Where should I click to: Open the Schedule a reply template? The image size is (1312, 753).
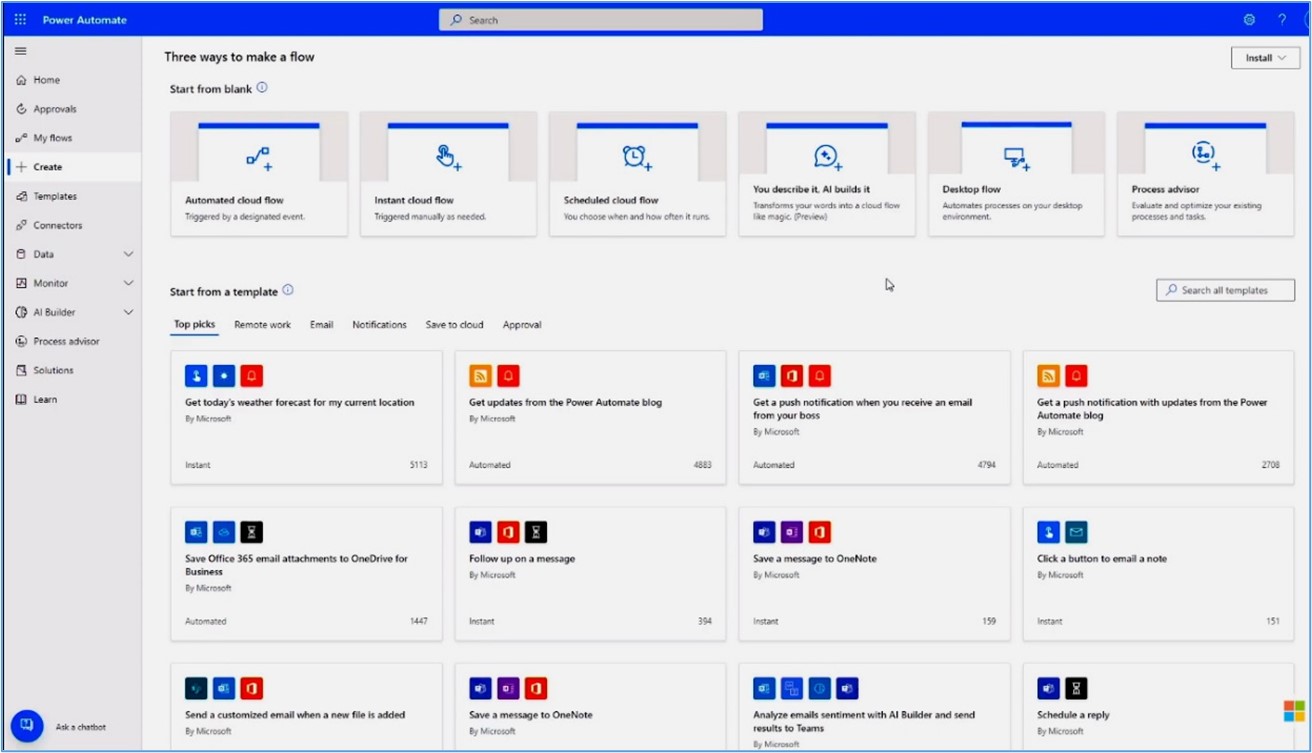coord(1158,707)
